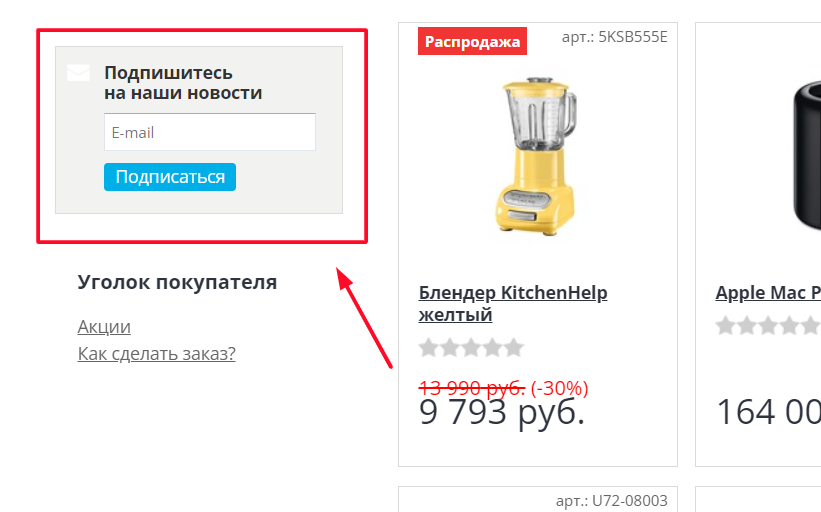Rate the blender three stars
The image size is (821, 512).
pos(471,348)
